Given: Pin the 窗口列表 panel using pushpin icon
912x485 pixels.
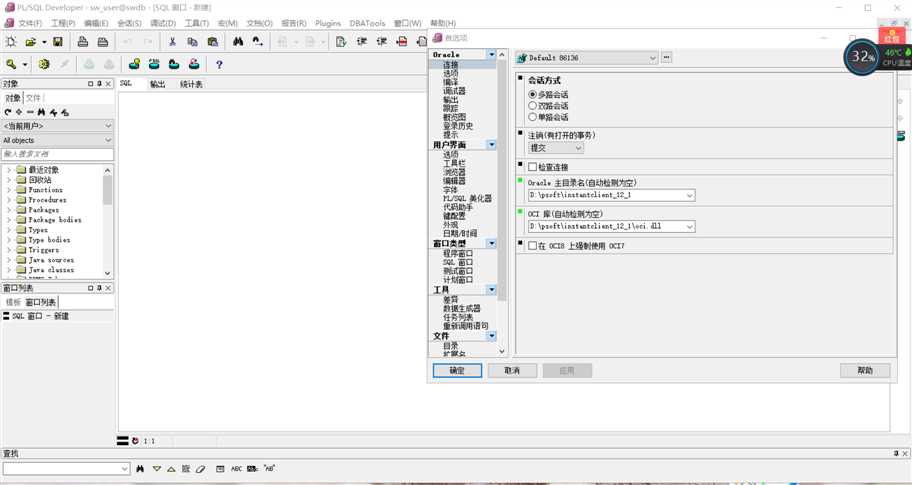Looking at the screenshot, I should (99, 288).
